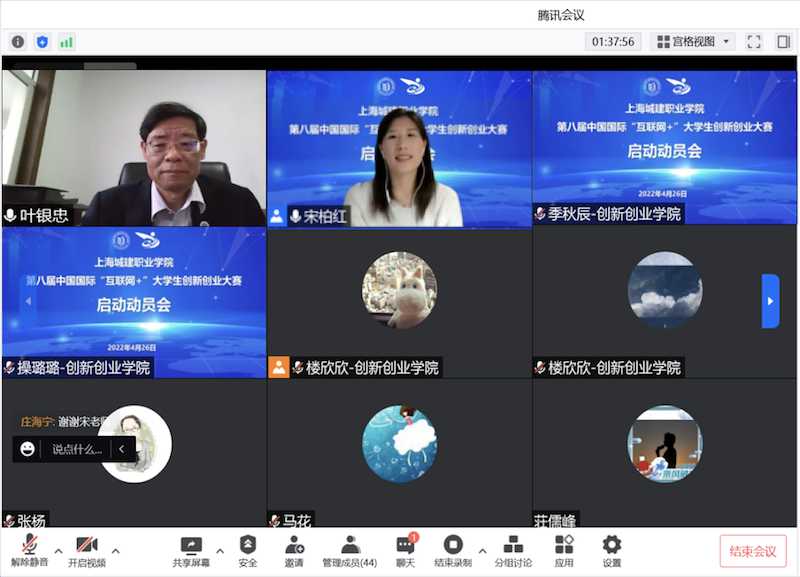Image resolution: width=800 pixels, height=577 pixels.
Task: Check the network signal strength icon
Action: pyautogui.click(x=67, y=42)
